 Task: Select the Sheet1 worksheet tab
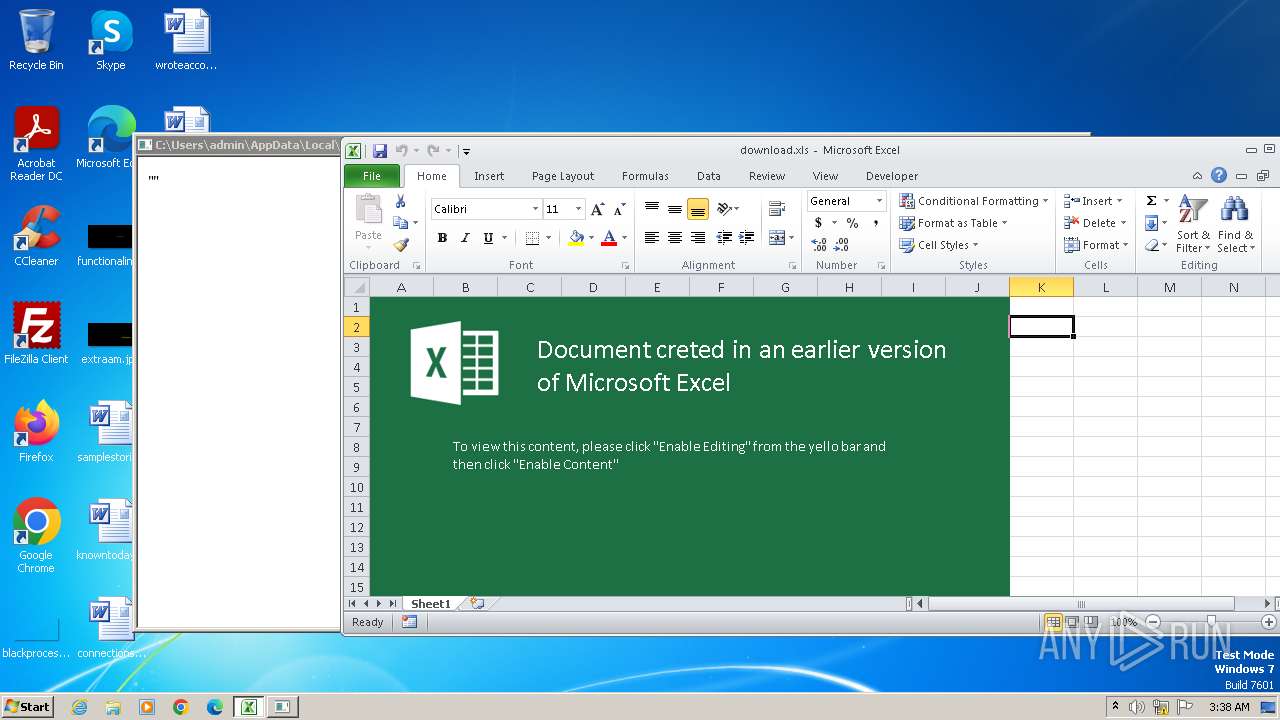point(431,604)
